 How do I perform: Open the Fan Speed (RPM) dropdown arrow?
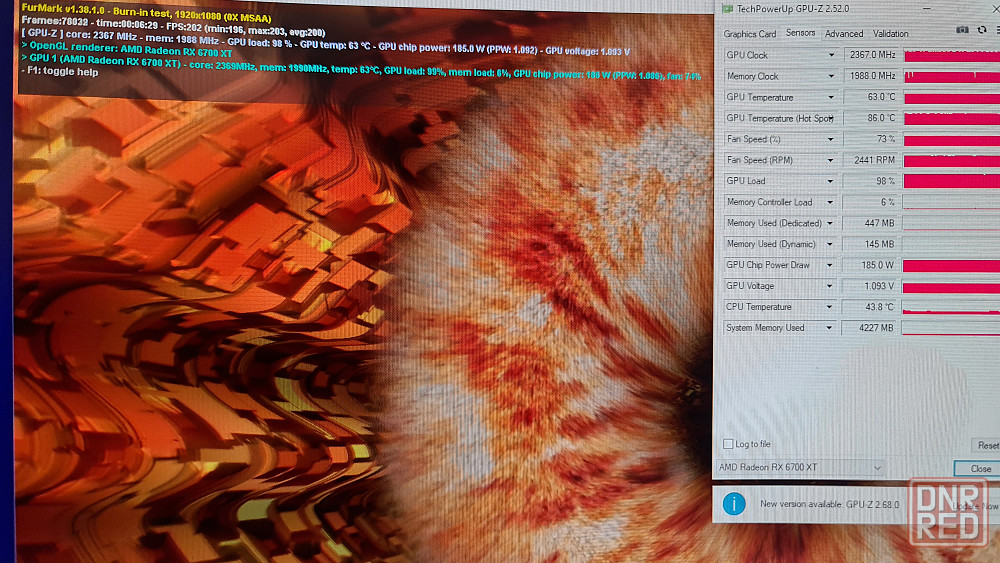pyautogui.click(x=830, y=160)
